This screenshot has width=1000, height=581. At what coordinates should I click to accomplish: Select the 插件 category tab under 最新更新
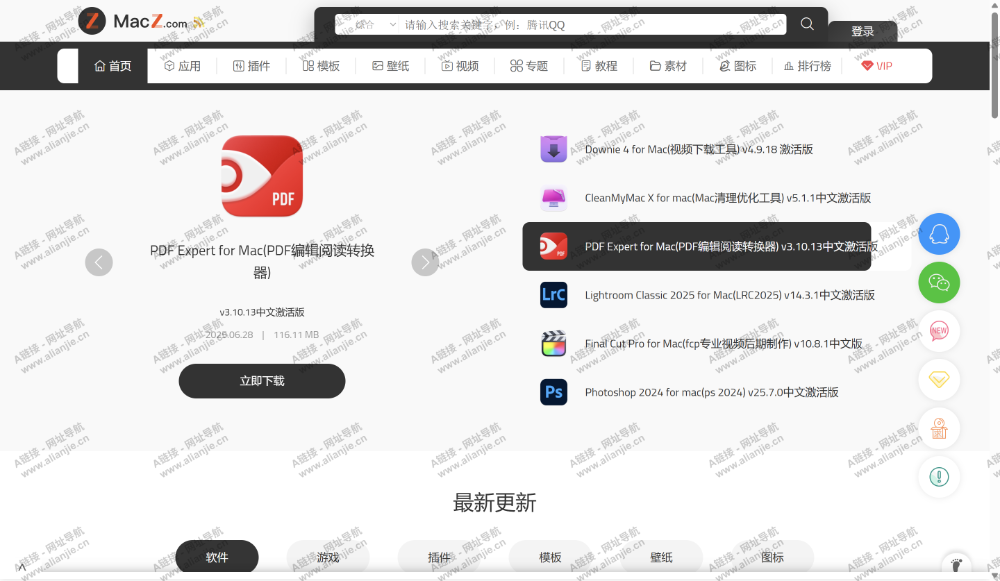pos(439,557)
